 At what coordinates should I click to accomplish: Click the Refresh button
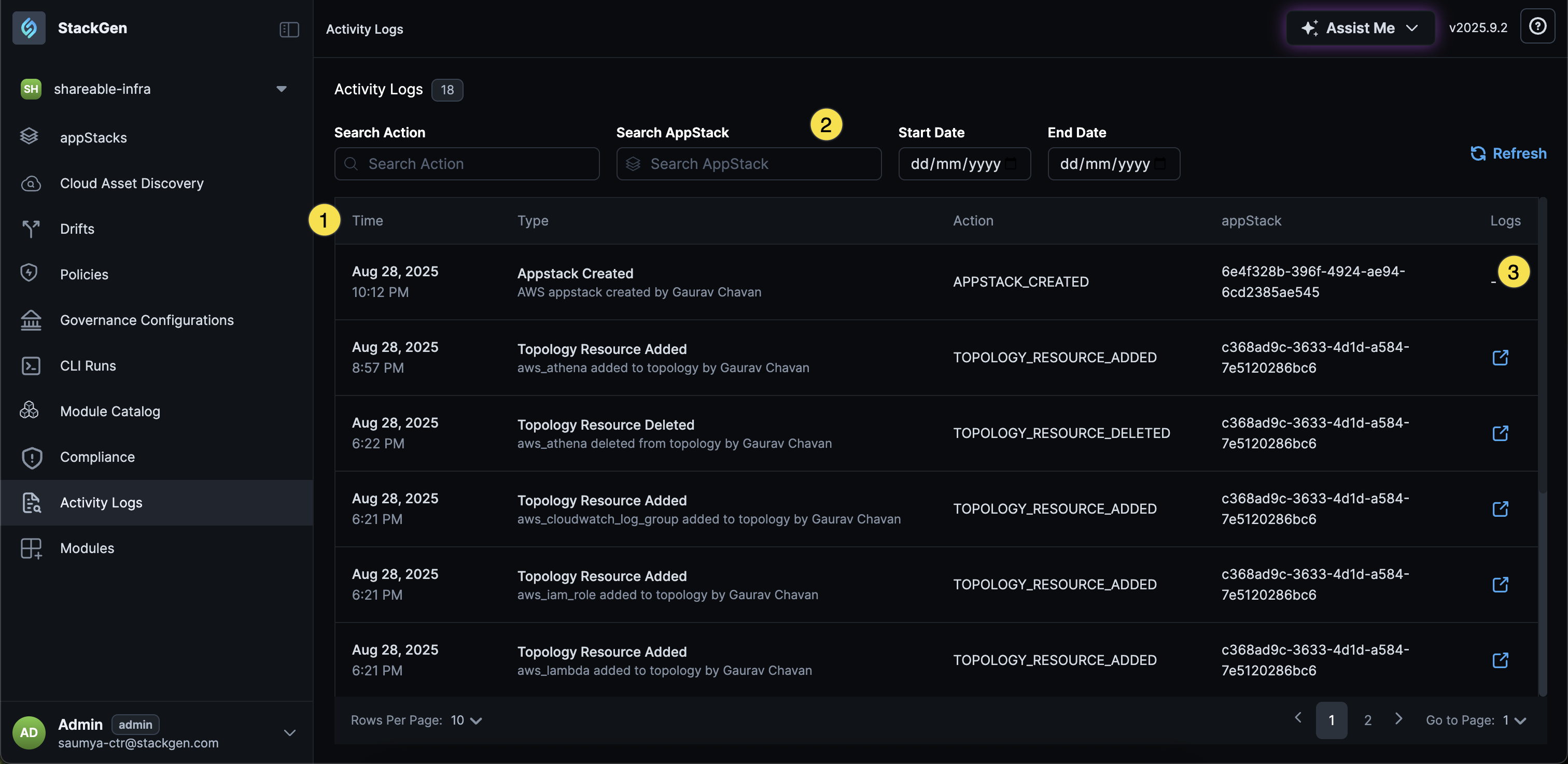(1508, 153)
